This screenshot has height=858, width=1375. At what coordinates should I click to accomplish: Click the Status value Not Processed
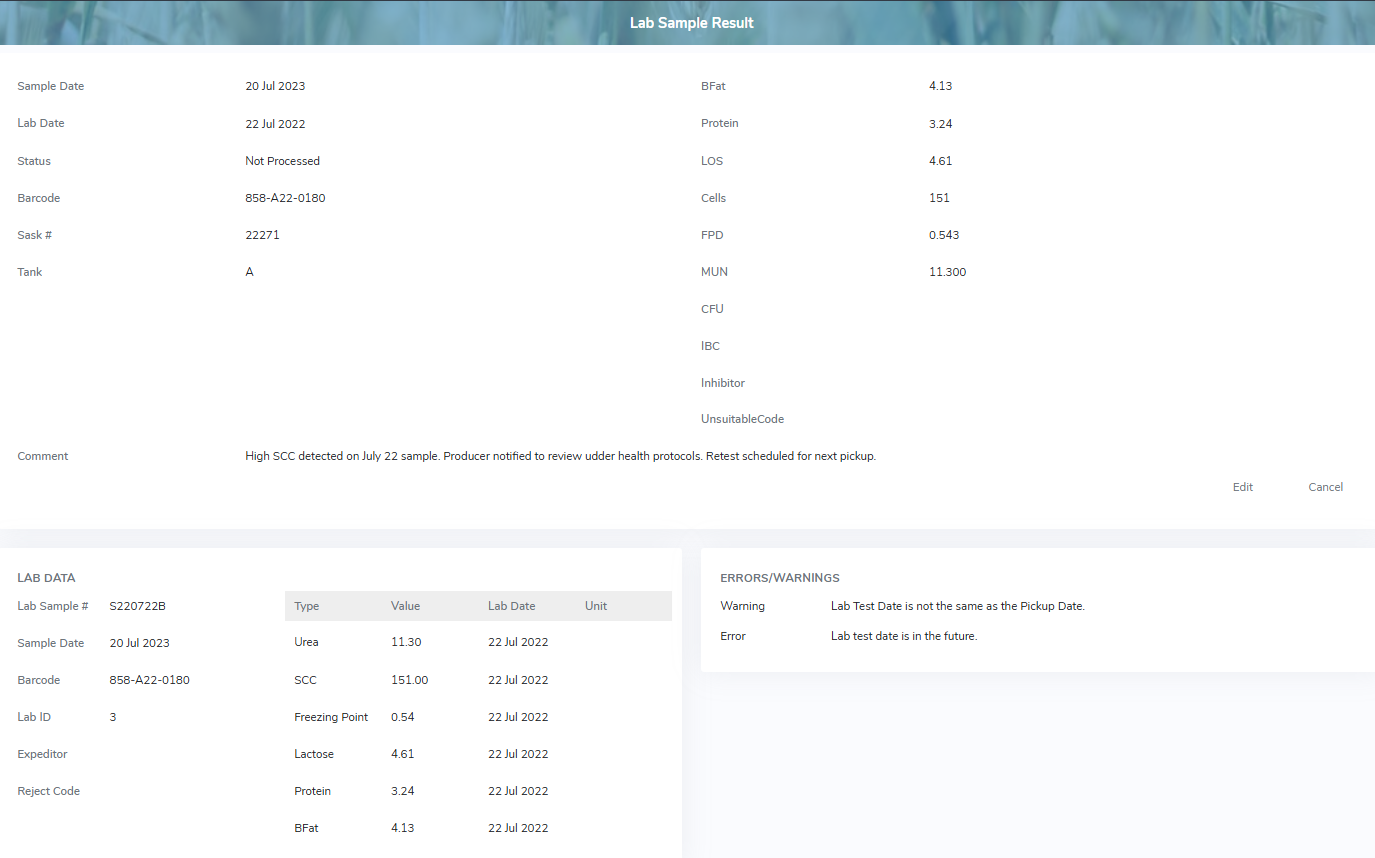pyautogui.click(x=282, y=161)
